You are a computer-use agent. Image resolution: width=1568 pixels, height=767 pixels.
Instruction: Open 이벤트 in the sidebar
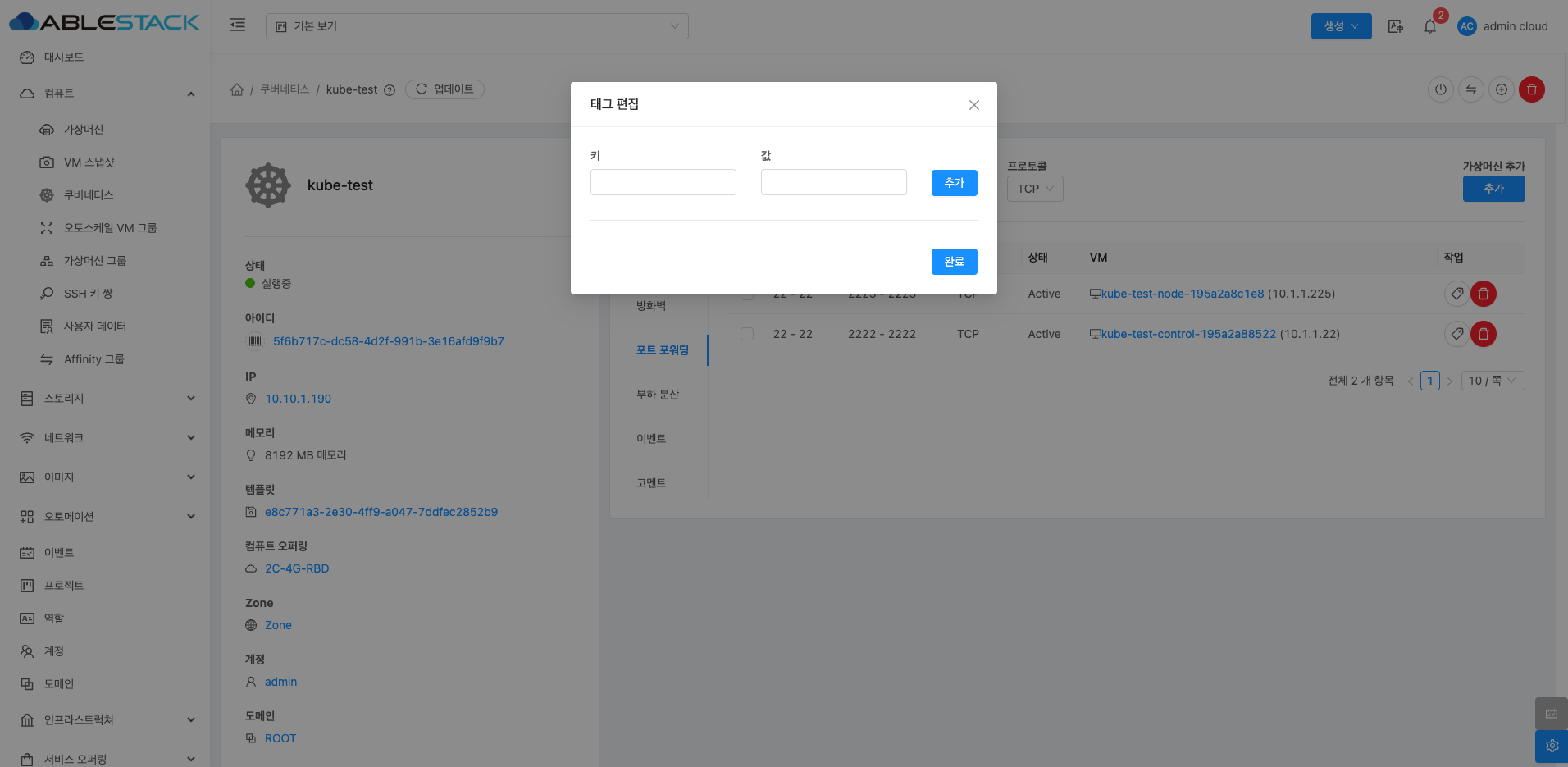coord(59,553)
